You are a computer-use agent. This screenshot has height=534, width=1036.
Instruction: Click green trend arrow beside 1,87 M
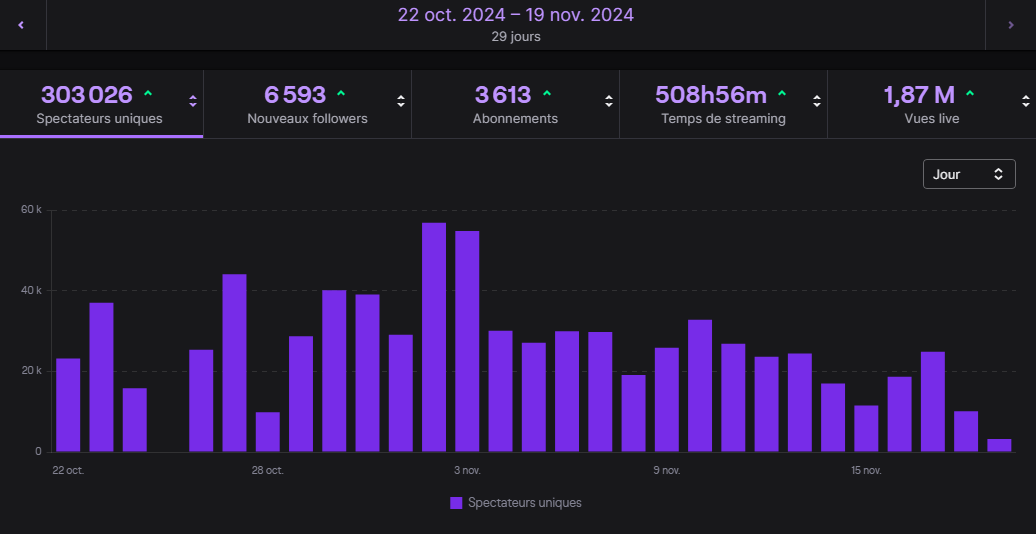click(970, 94)
